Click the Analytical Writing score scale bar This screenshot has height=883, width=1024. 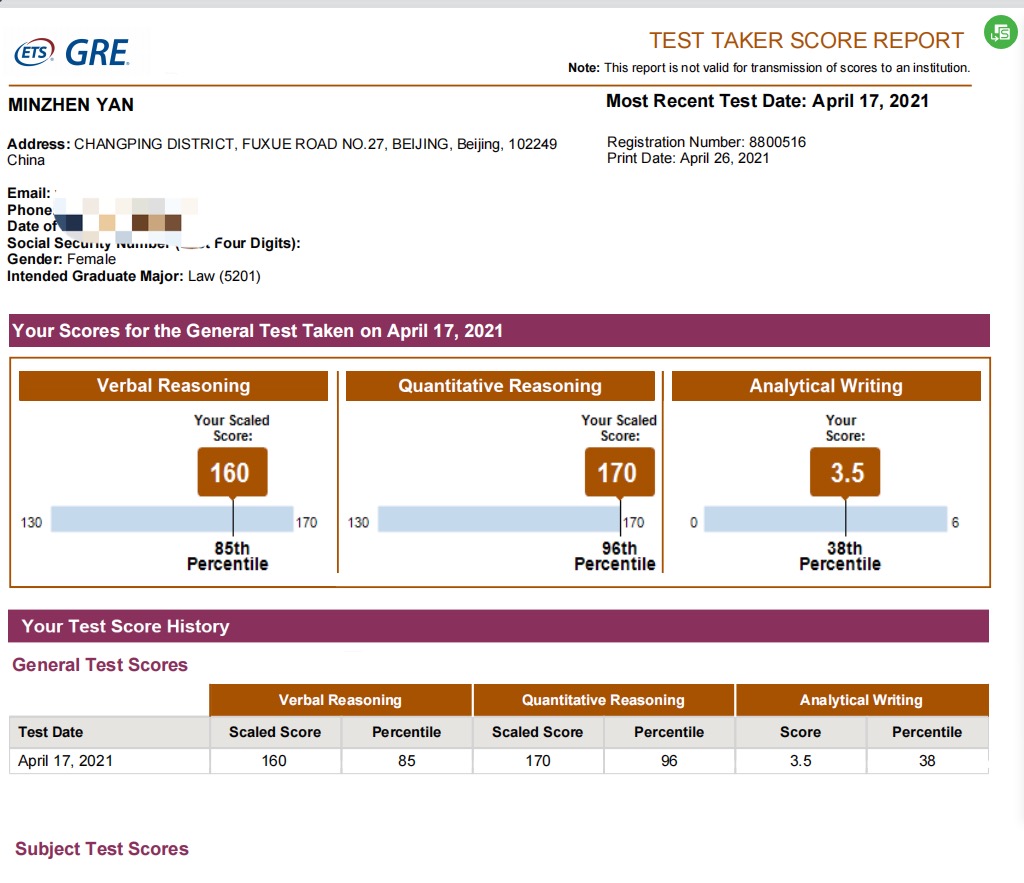826,520
